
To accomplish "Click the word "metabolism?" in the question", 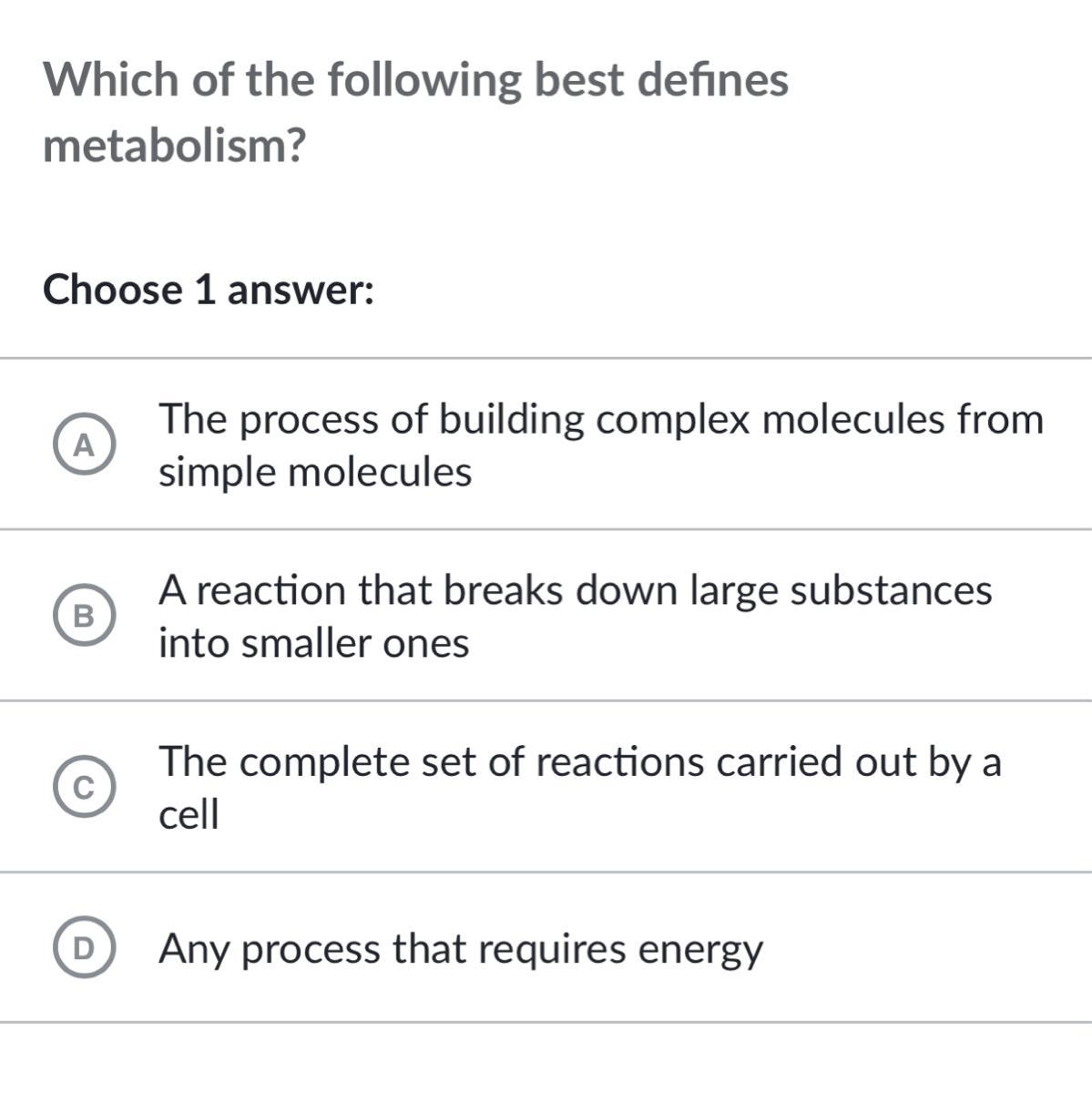I will 174,145.
